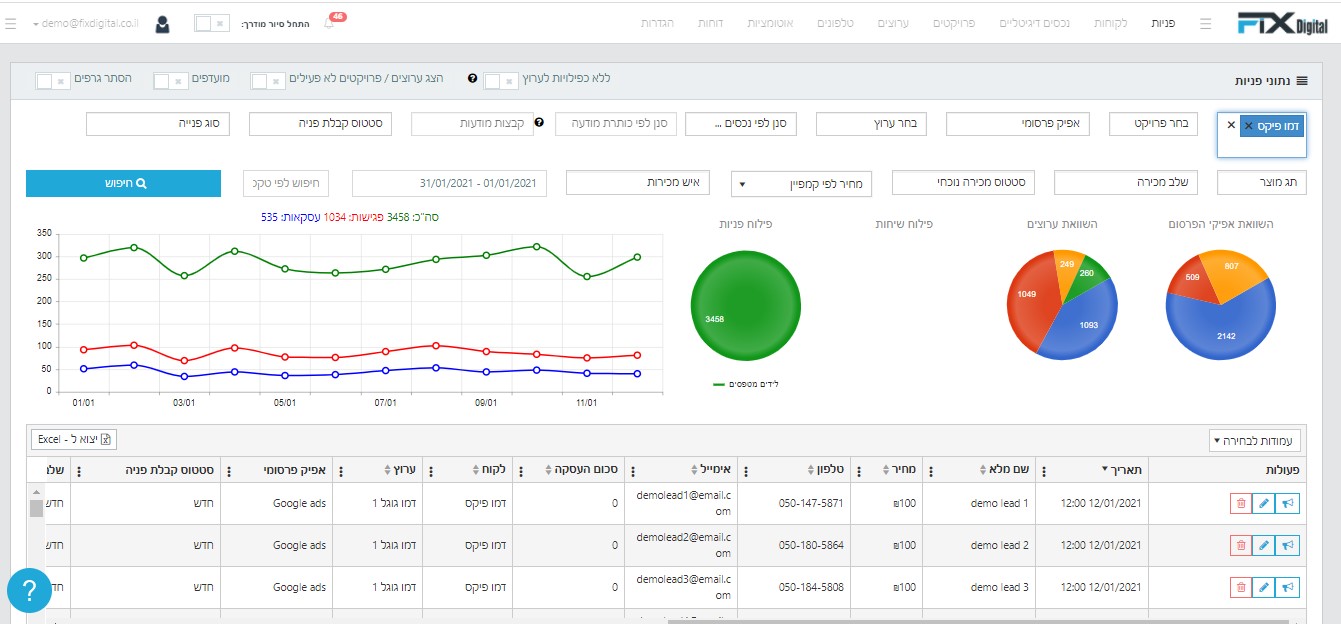Open the דוחות menu

point(712,23)
